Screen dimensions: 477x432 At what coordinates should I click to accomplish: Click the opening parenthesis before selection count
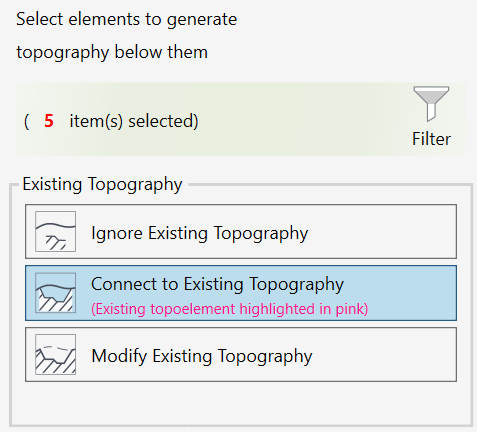[27, 121]
